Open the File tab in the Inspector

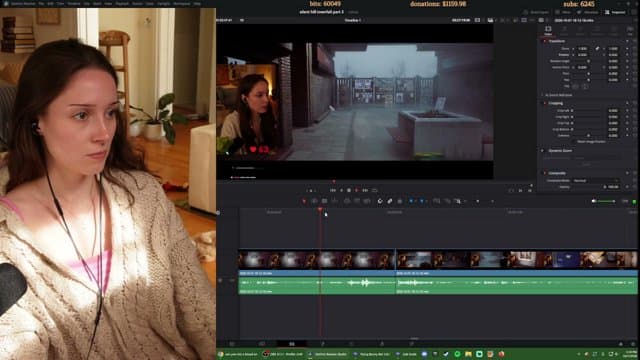tap(631, 31)
